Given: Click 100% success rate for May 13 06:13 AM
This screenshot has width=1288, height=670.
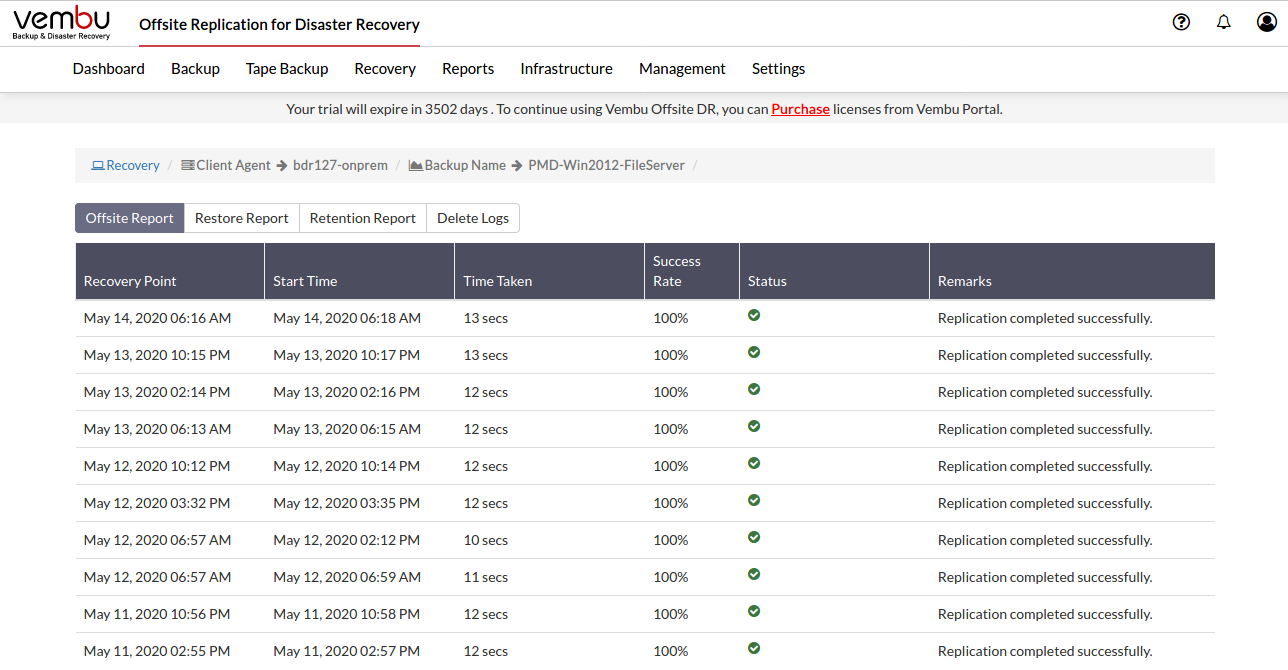Looking at the screenshot, I should [x=671, y=429].
